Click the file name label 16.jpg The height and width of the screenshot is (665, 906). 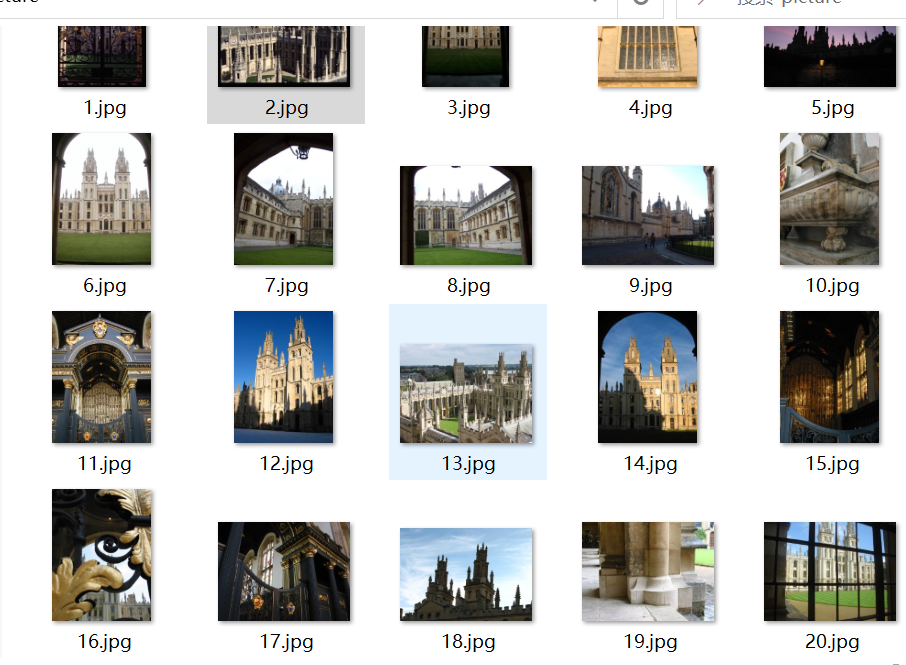coord(105,641)
